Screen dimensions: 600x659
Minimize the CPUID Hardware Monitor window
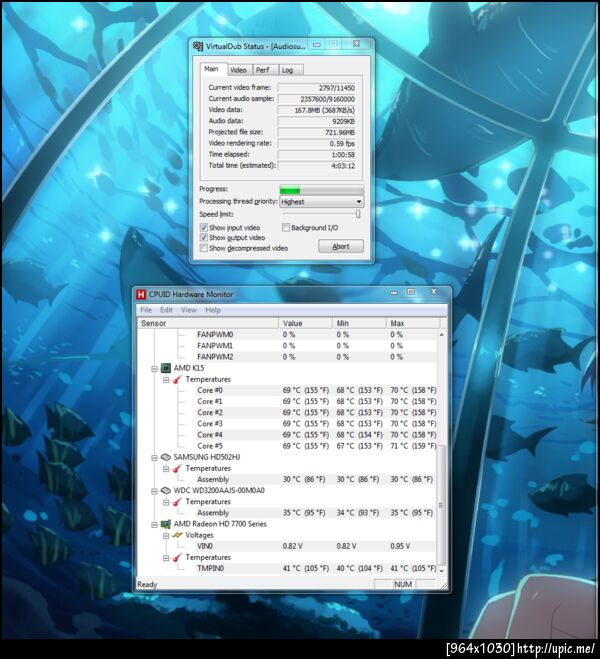tap(394, 292)
